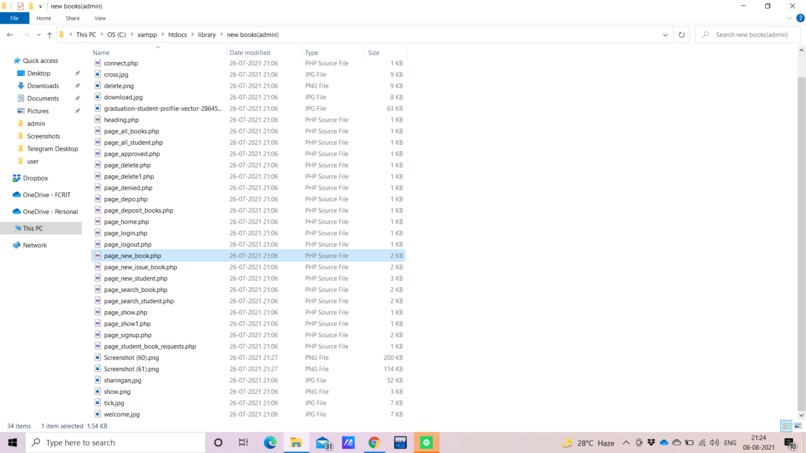Navigate to xampp in breadcrumb
Image resolution: width=806 pixels, height=453 pixels.
point(147,34)
